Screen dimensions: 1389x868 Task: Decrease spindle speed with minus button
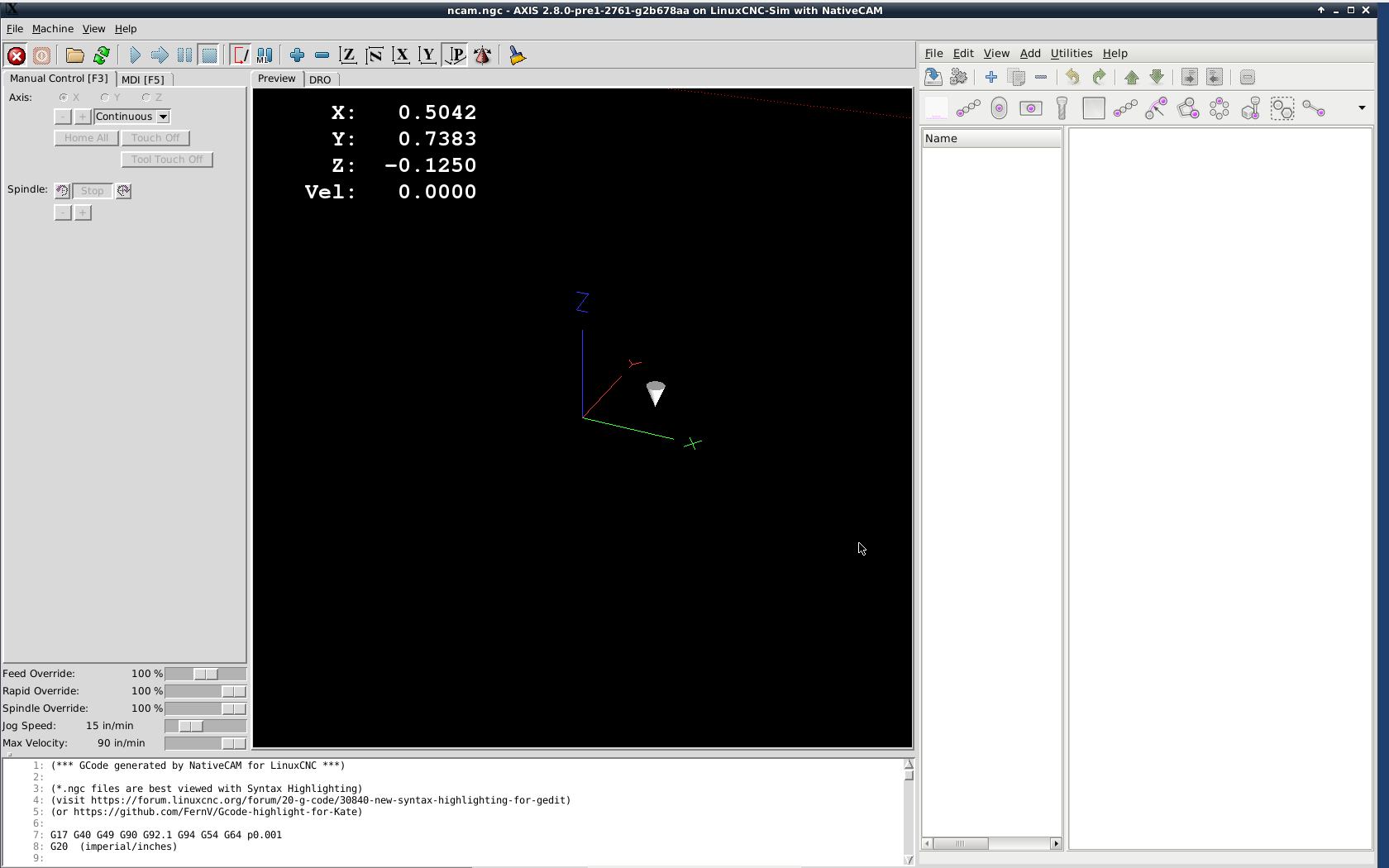pyautogui.click(x=63, y=212)
